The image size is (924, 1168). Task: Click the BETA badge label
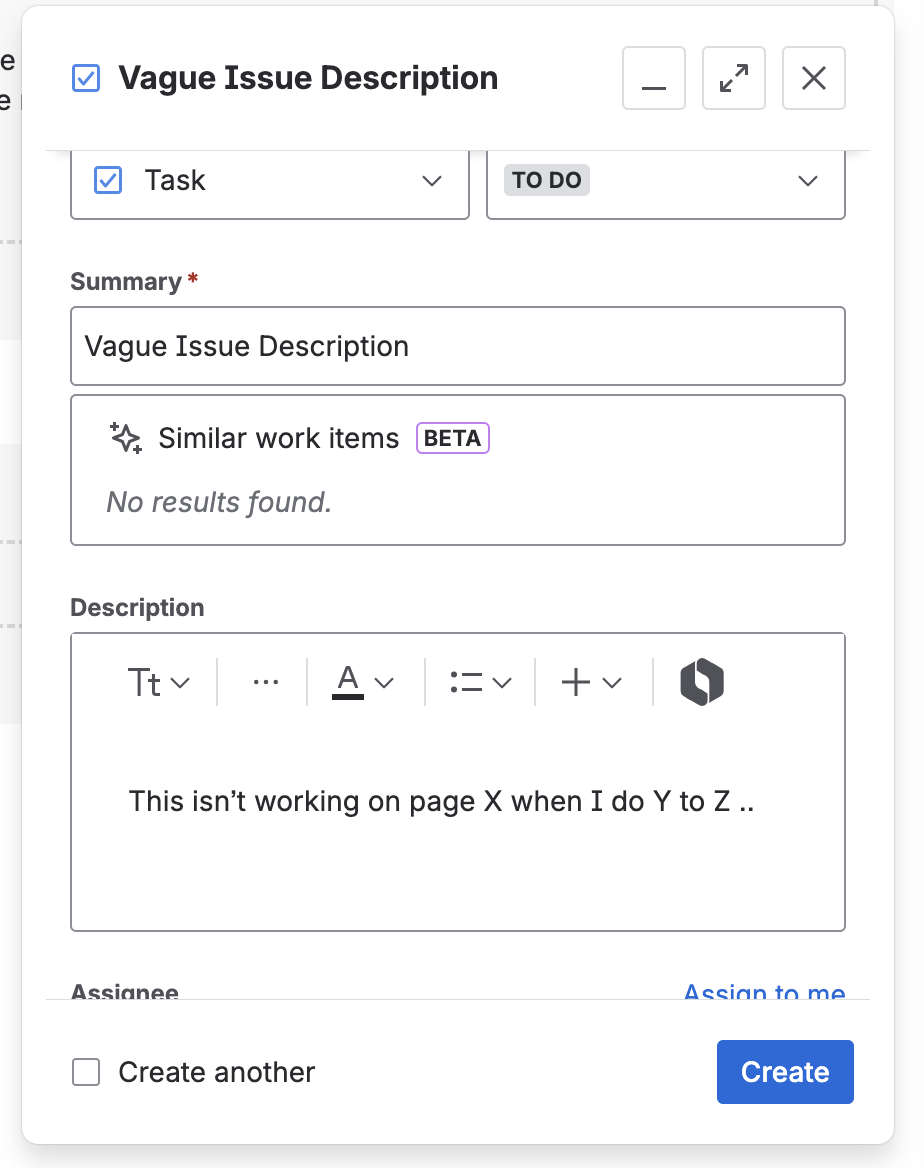click(453, 438)
